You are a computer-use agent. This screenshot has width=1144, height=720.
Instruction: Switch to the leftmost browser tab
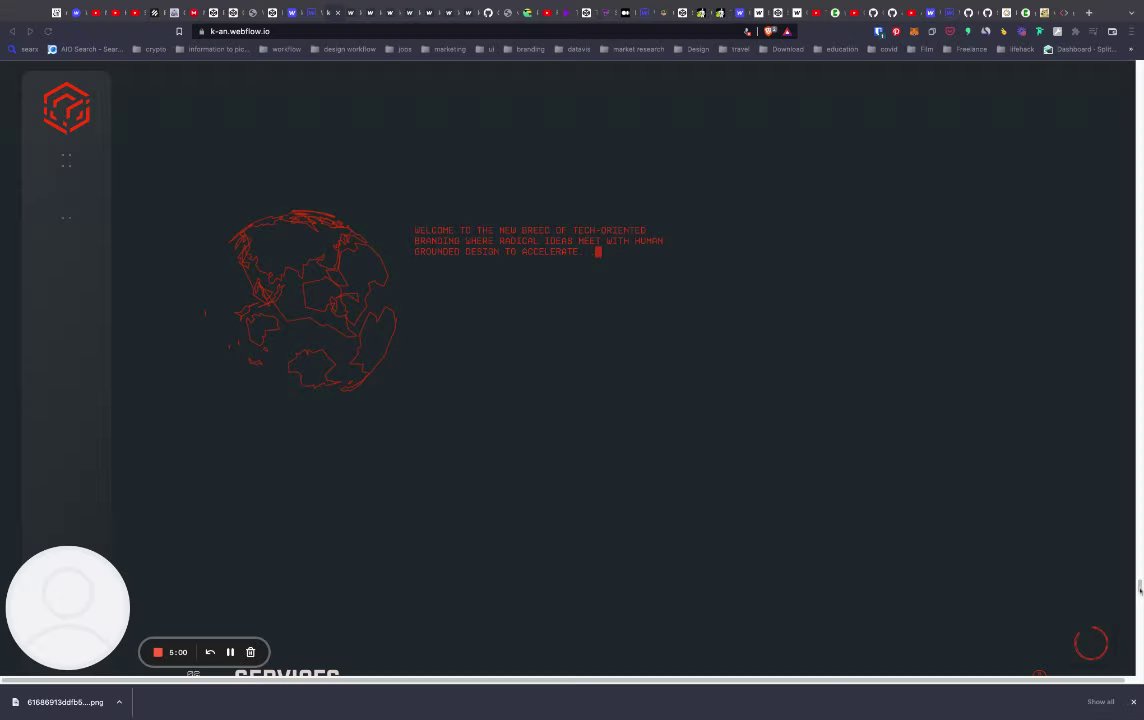pyautogui.click(x=56, y=12)
